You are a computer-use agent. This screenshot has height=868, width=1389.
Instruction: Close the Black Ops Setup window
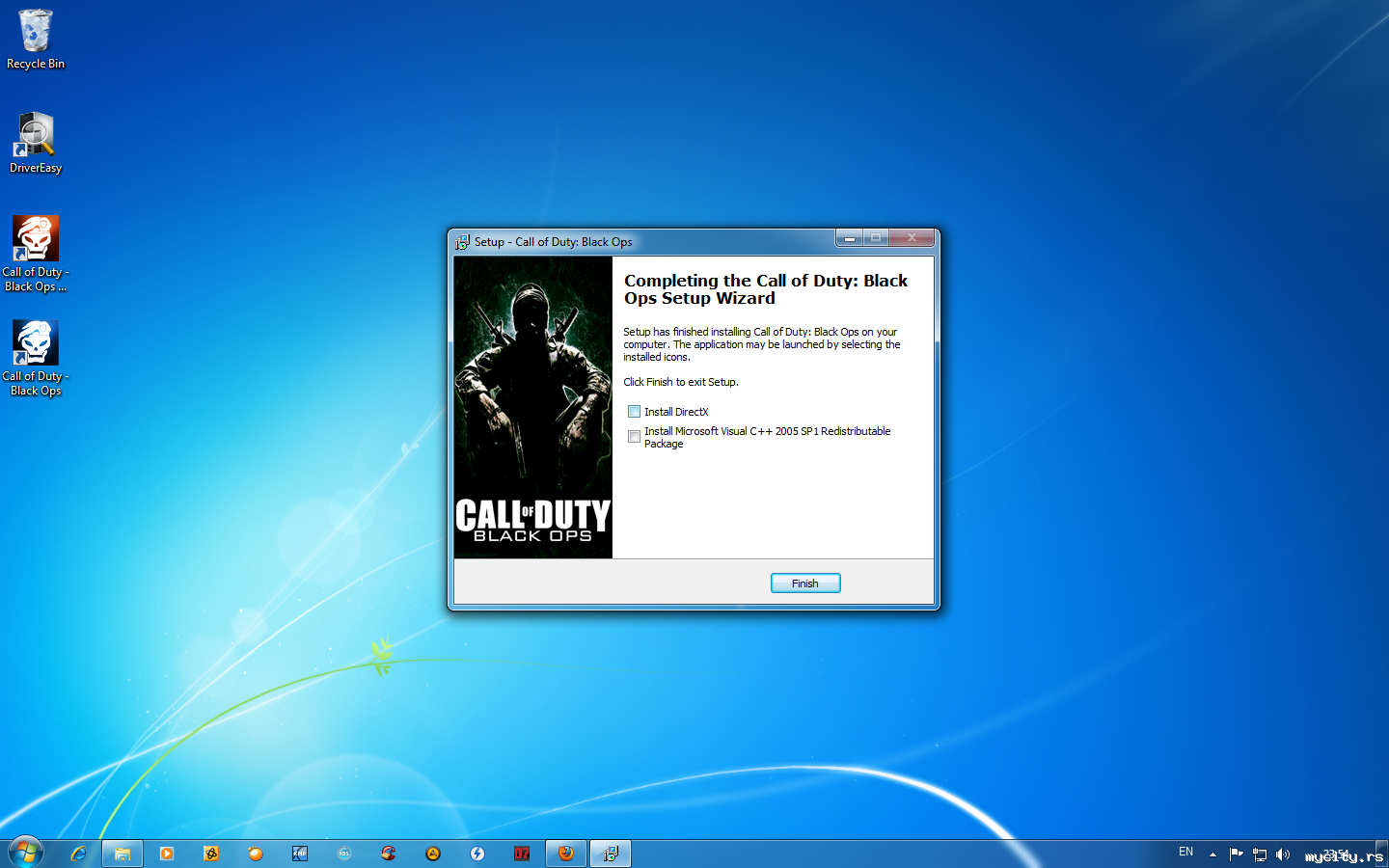[912, 238]
